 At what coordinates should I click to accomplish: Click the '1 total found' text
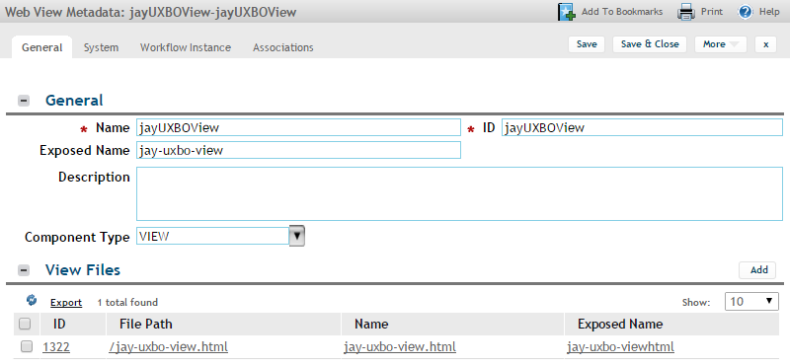pyautogui.click(x=127, y=303)
